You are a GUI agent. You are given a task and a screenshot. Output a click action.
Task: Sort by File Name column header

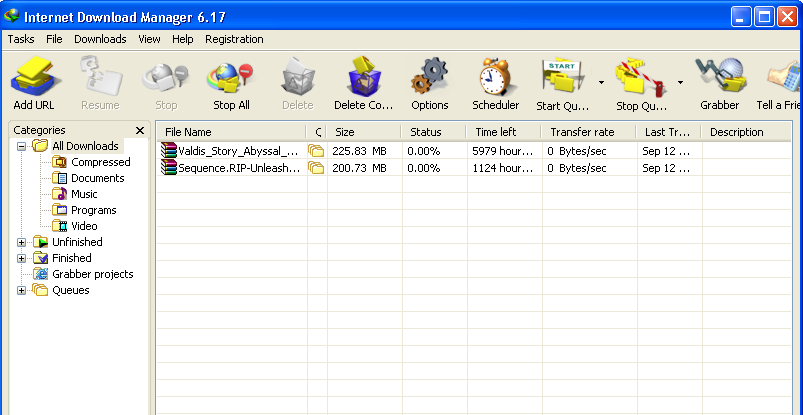tap(231, 132)
